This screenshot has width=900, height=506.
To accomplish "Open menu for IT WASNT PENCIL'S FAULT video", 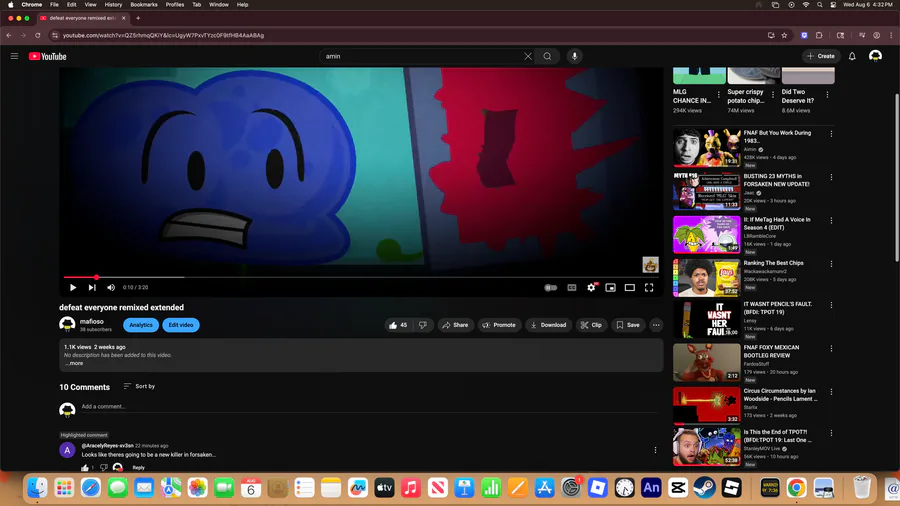I will [x=831, y=305].
